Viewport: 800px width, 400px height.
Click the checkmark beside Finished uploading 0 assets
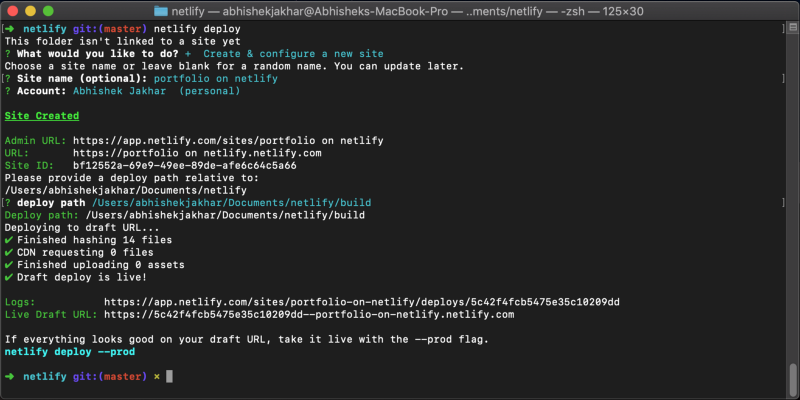(9, 264)
